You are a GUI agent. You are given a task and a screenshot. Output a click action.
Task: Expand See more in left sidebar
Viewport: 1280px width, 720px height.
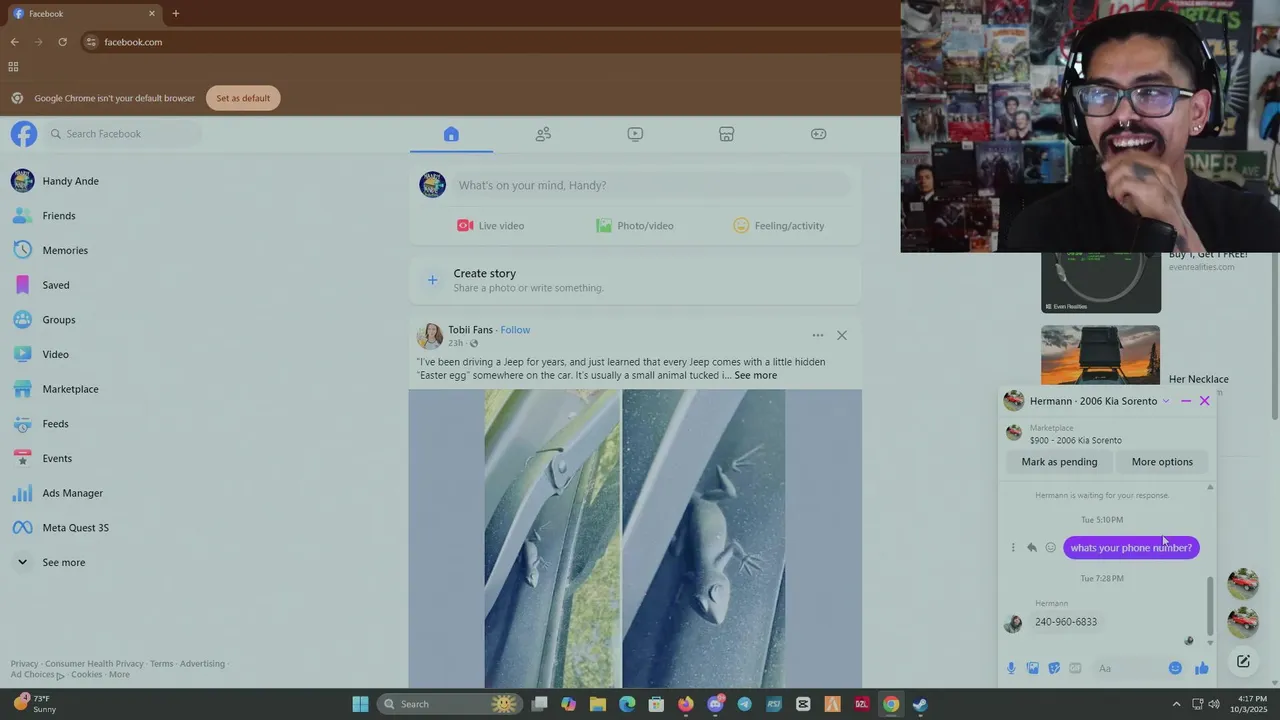tap(63, 562)
